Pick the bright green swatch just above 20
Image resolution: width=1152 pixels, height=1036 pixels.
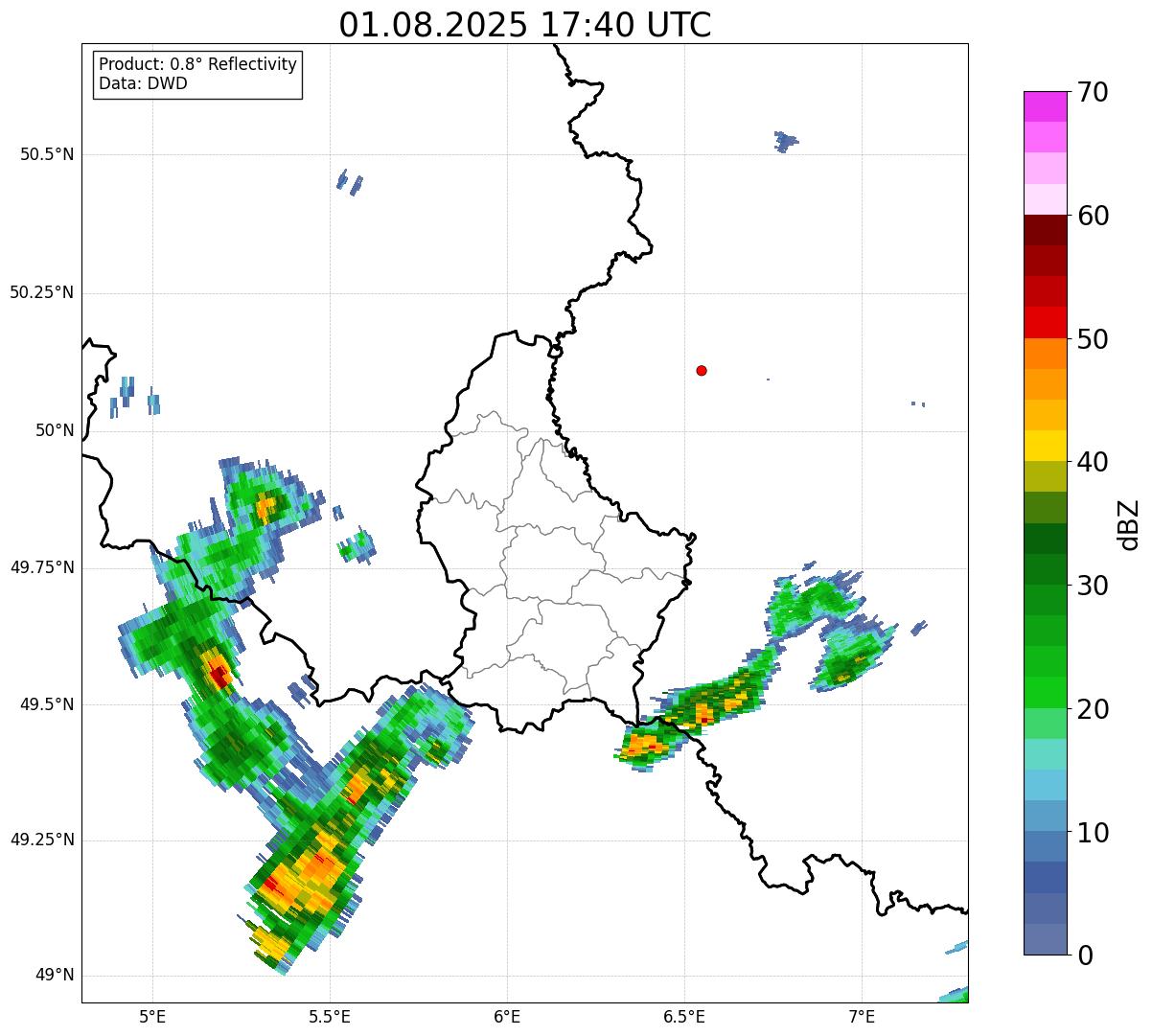click(1046, 693)
